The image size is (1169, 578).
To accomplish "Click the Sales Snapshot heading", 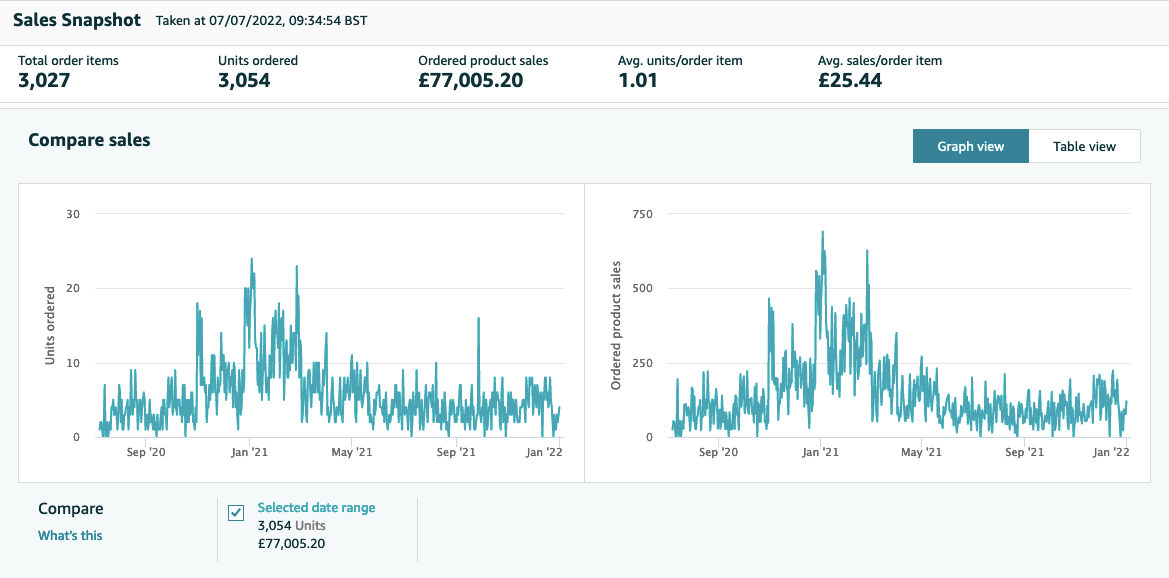I will click(76, 20).
